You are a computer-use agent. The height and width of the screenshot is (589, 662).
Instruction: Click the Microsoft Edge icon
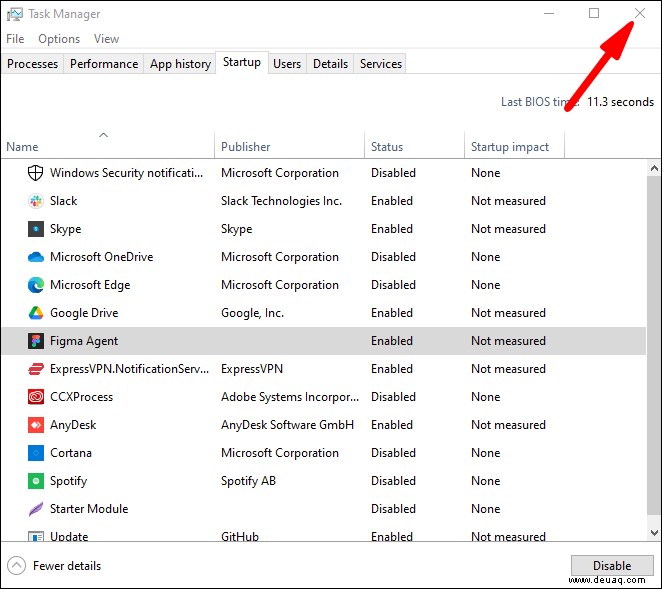(x=35, y=285)
